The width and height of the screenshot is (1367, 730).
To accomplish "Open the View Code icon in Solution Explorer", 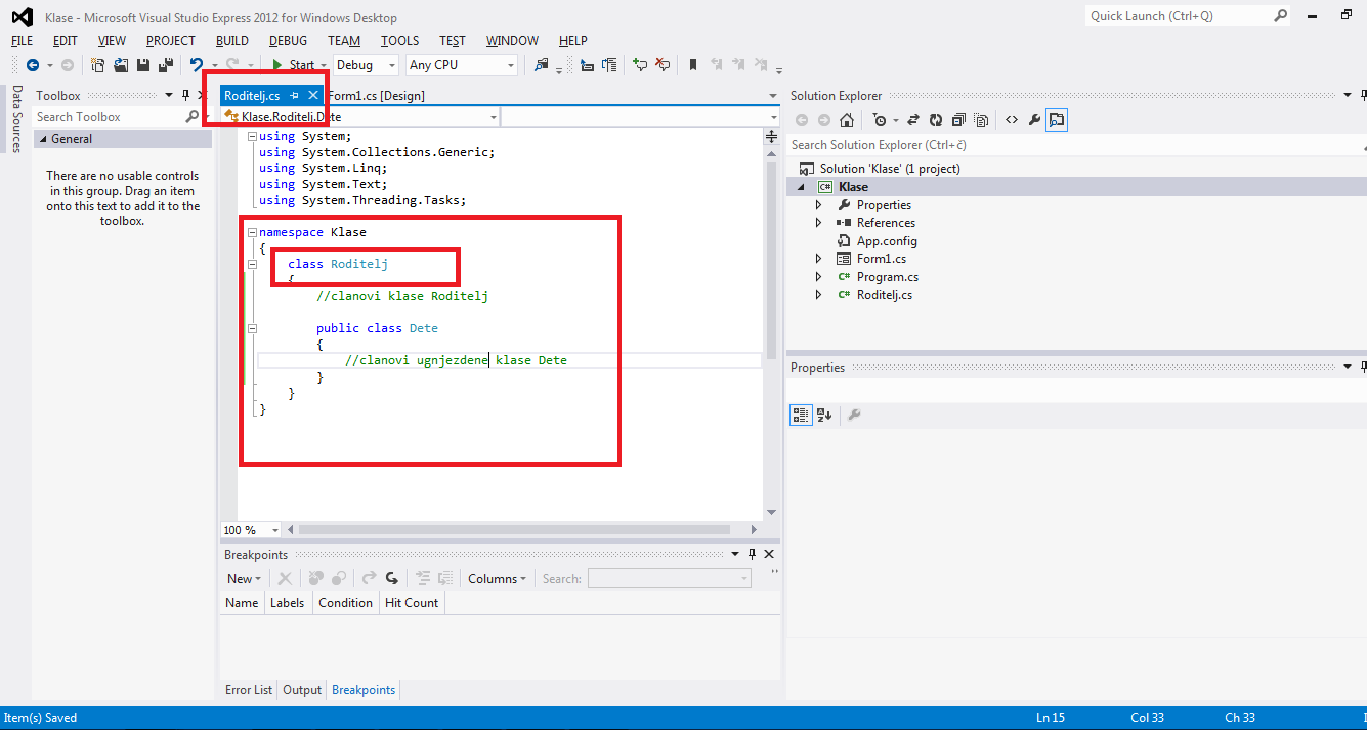I will tap(1012, 120).
